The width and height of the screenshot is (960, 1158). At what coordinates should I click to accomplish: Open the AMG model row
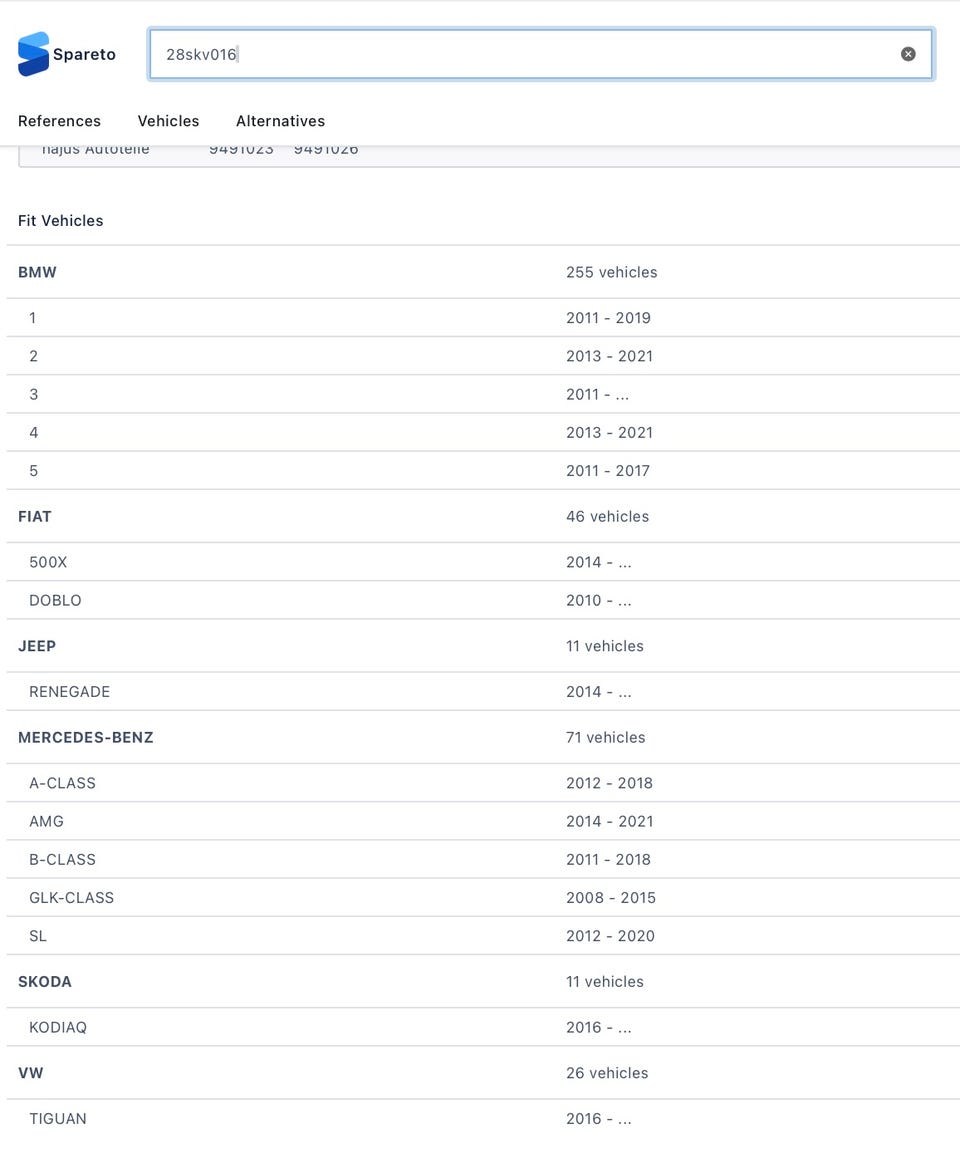pyautogui.click(x=483, y=821)
